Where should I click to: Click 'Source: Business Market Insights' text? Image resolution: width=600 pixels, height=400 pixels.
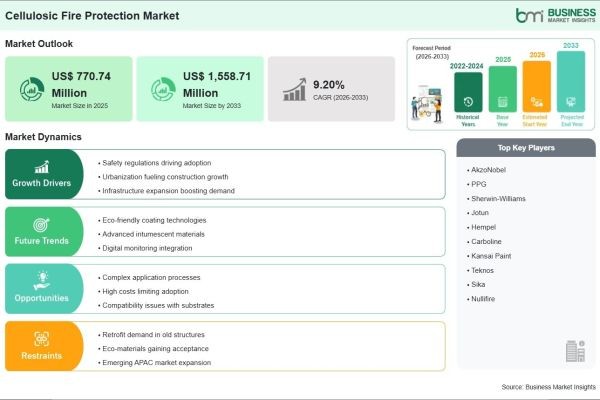548,387
